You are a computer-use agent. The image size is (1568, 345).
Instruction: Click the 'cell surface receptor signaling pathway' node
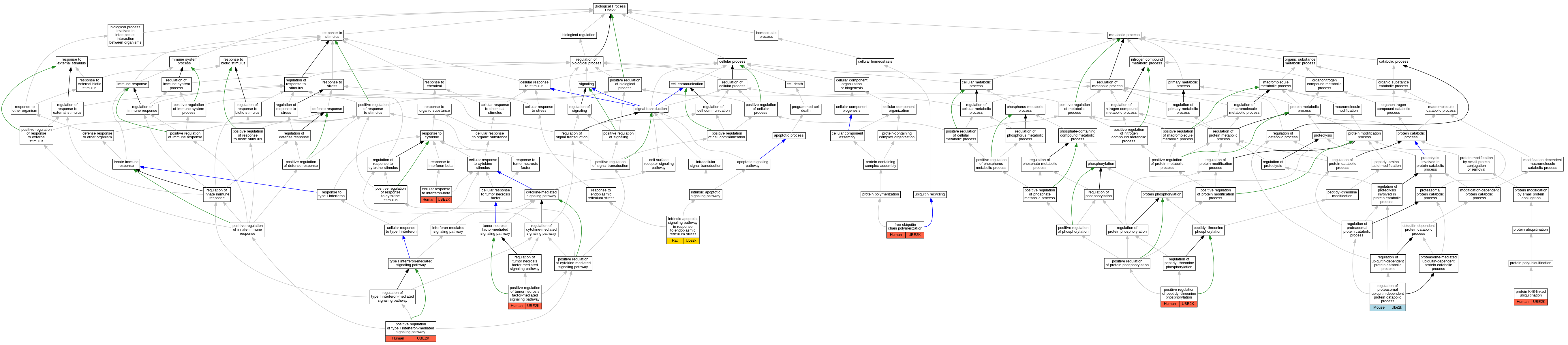coord(659,164)
